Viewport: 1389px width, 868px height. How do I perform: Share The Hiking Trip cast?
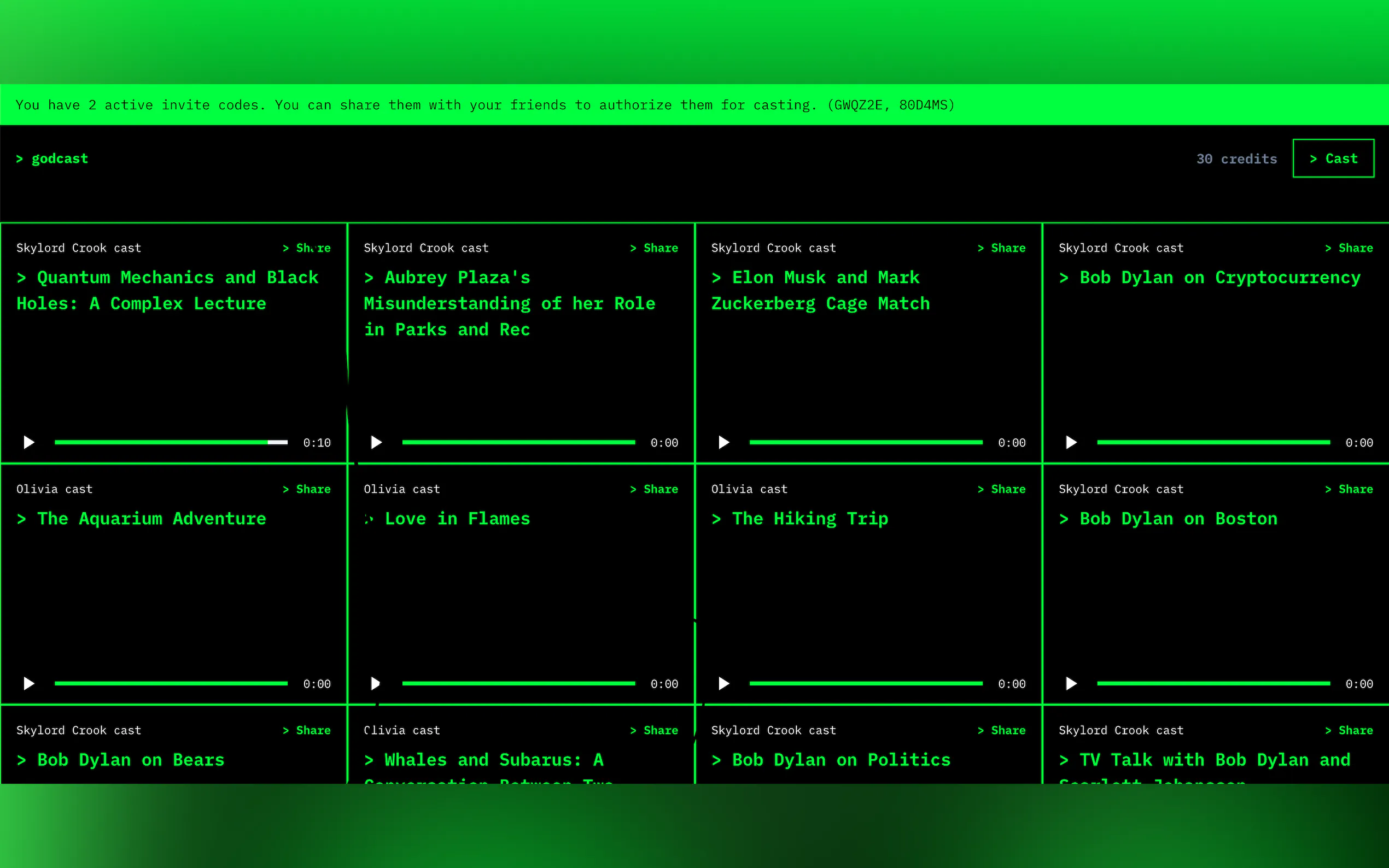(1001, 489)
